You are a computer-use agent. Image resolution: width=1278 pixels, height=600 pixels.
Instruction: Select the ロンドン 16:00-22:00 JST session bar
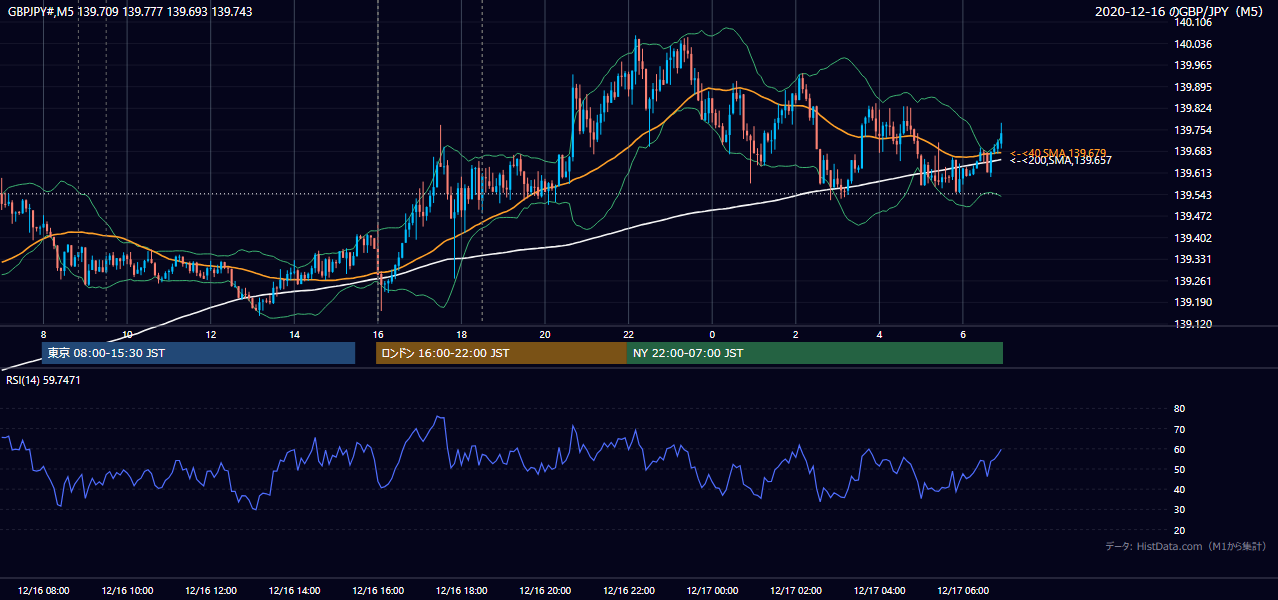click(501, 353)
